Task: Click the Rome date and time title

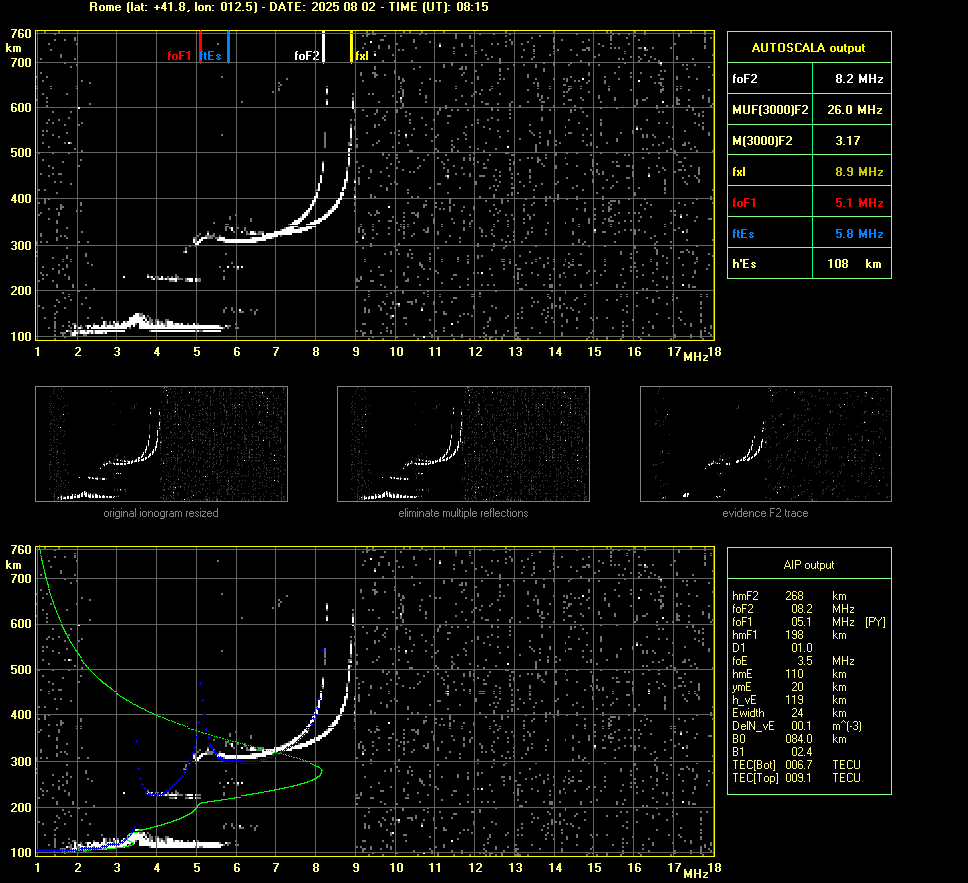Action: [289, 7]
